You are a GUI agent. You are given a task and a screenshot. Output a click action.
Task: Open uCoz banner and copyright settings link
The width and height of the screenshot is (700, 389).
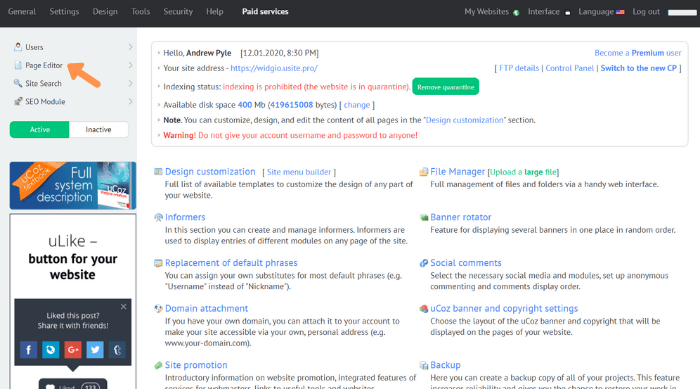point(504,308)
